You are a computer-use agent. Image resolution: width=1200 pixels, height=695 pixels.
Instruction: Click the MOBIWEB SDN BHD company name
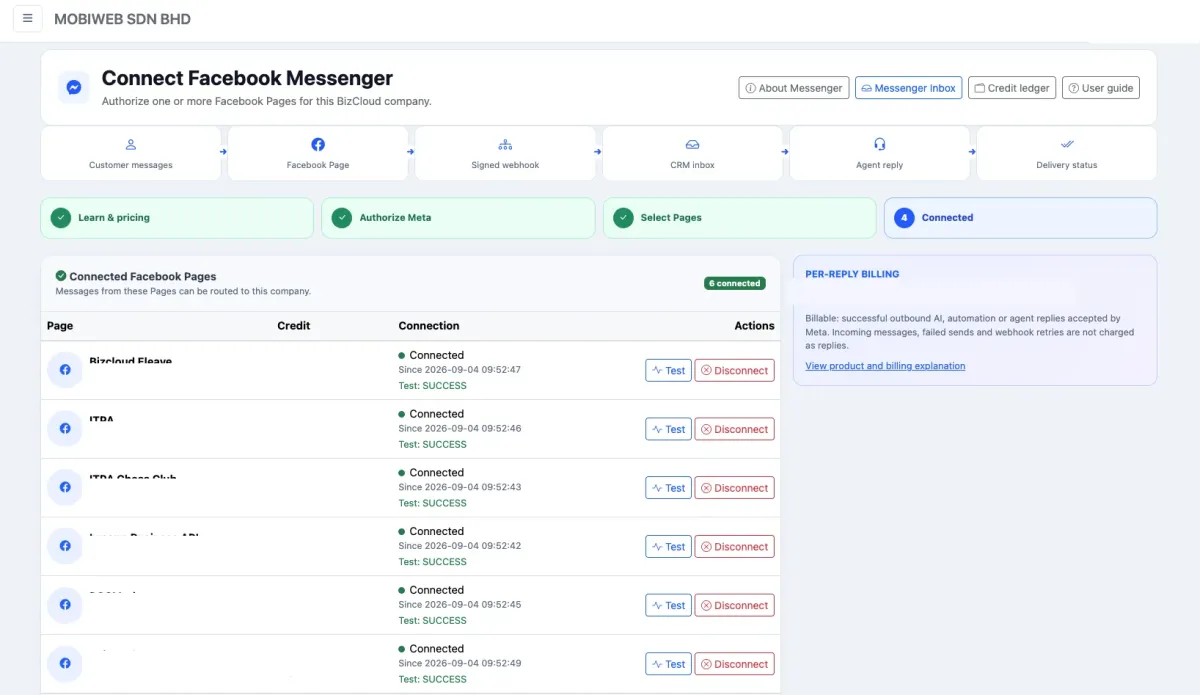122,19
